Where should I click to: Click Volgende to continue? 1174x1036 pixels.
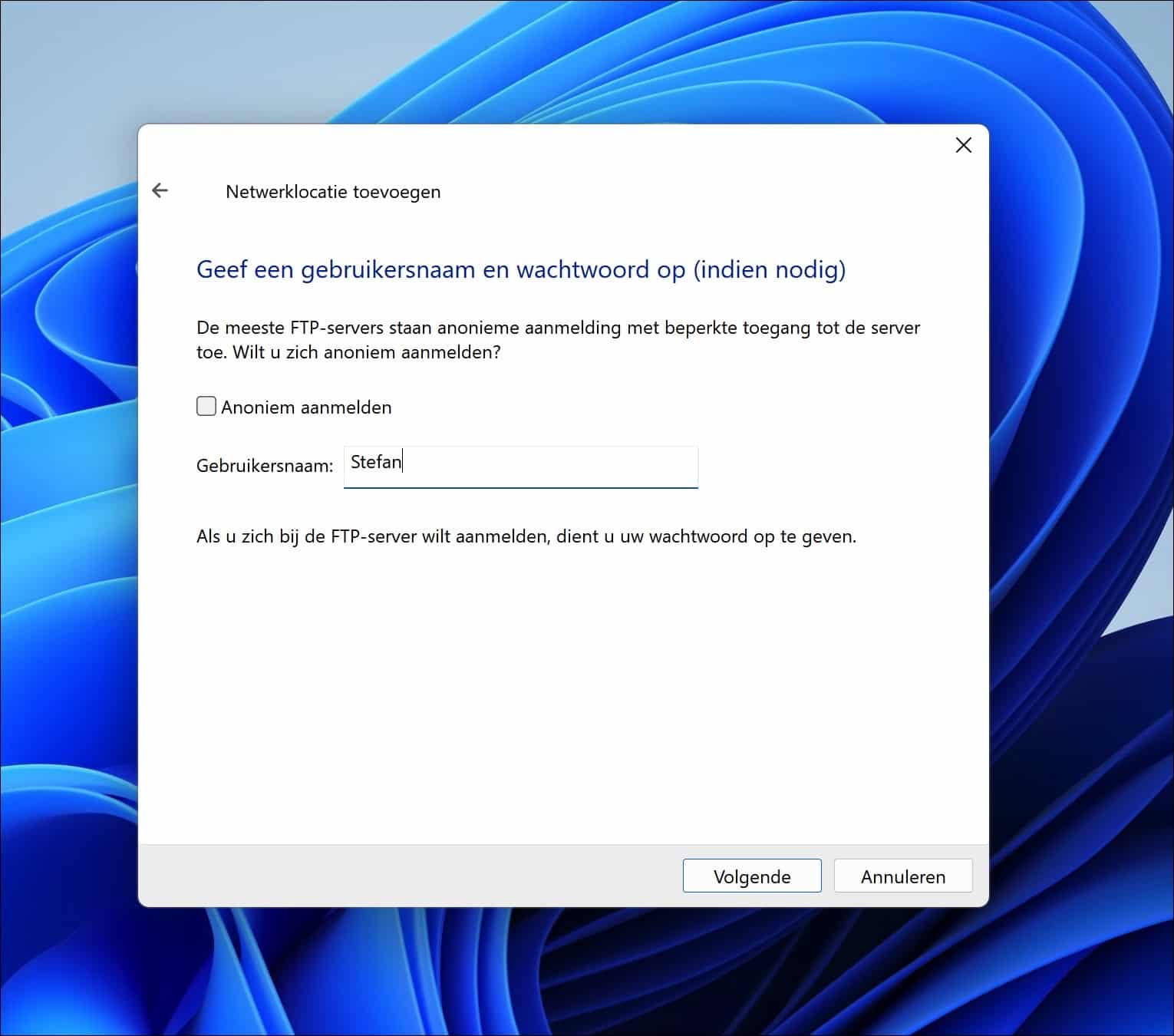[x=751, y=876]
